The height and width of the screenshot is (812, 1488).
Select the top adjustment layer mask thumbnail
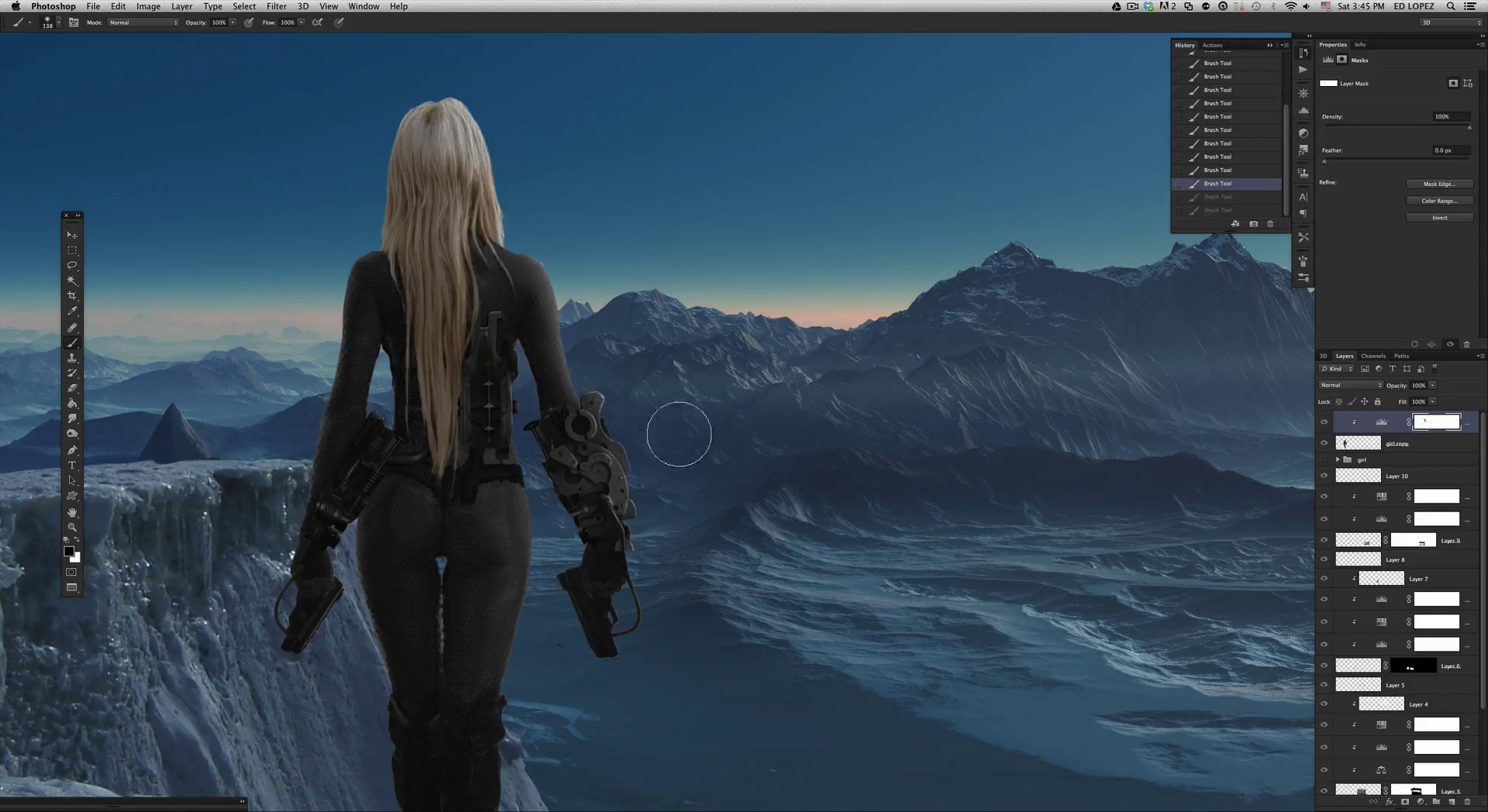(x=1436, y=421)
